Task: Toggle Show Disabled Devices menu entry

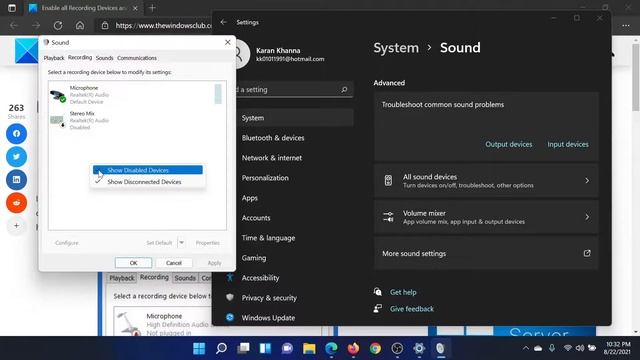Action: 148,170
